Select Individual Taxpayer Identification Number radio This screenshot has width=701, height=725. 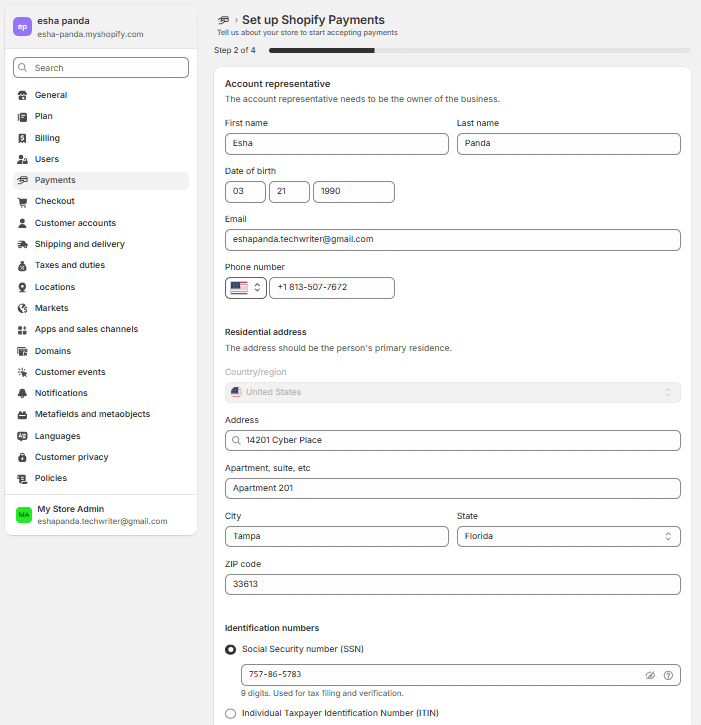coord(230,713)
